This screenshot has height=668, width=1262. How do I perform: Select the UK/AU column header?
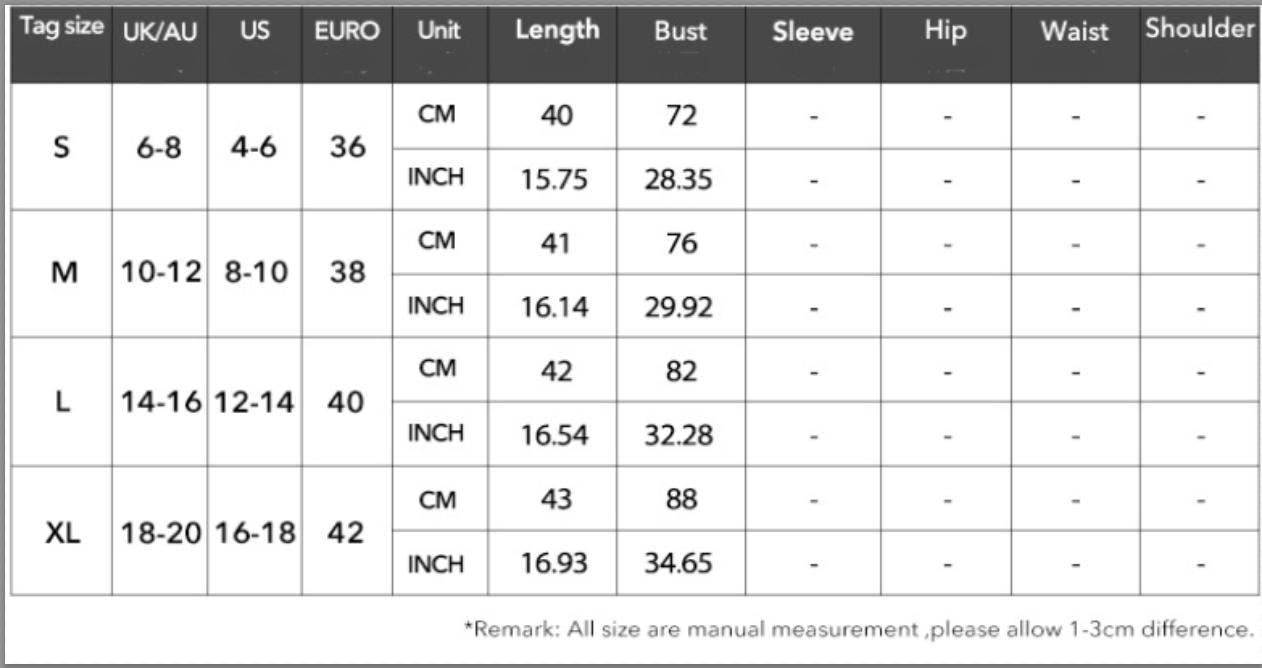(159, 31)
